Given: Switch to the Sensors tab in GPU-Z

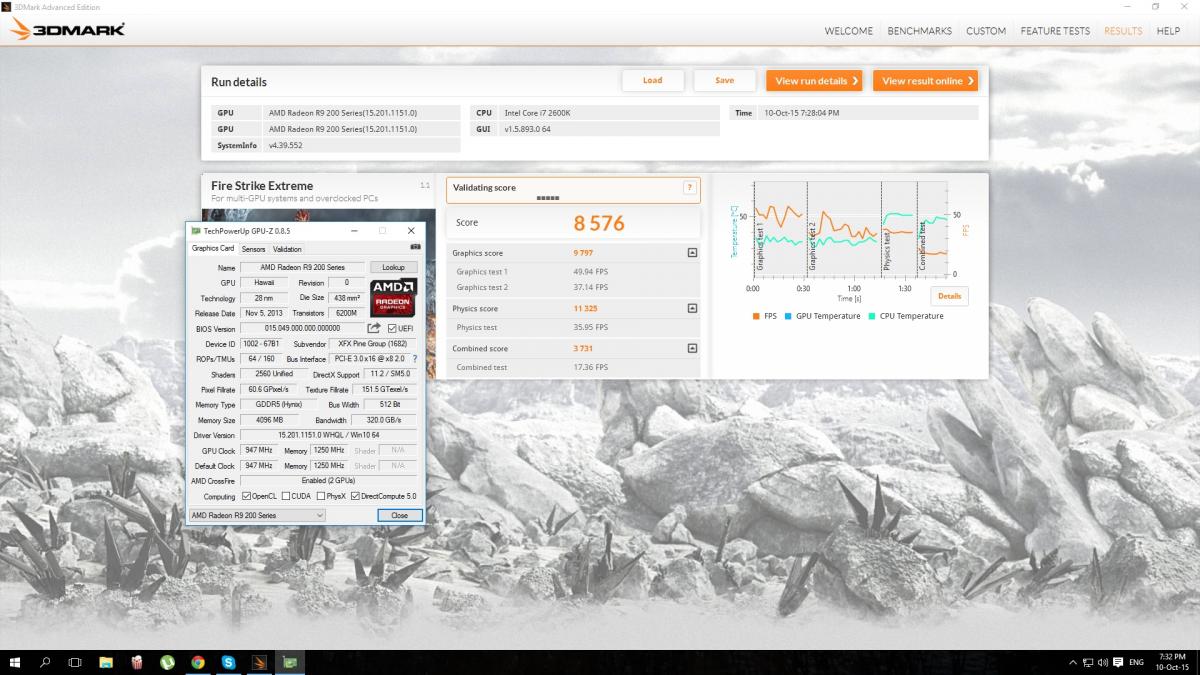Looking at the screenshot, I should click(253, 249).
